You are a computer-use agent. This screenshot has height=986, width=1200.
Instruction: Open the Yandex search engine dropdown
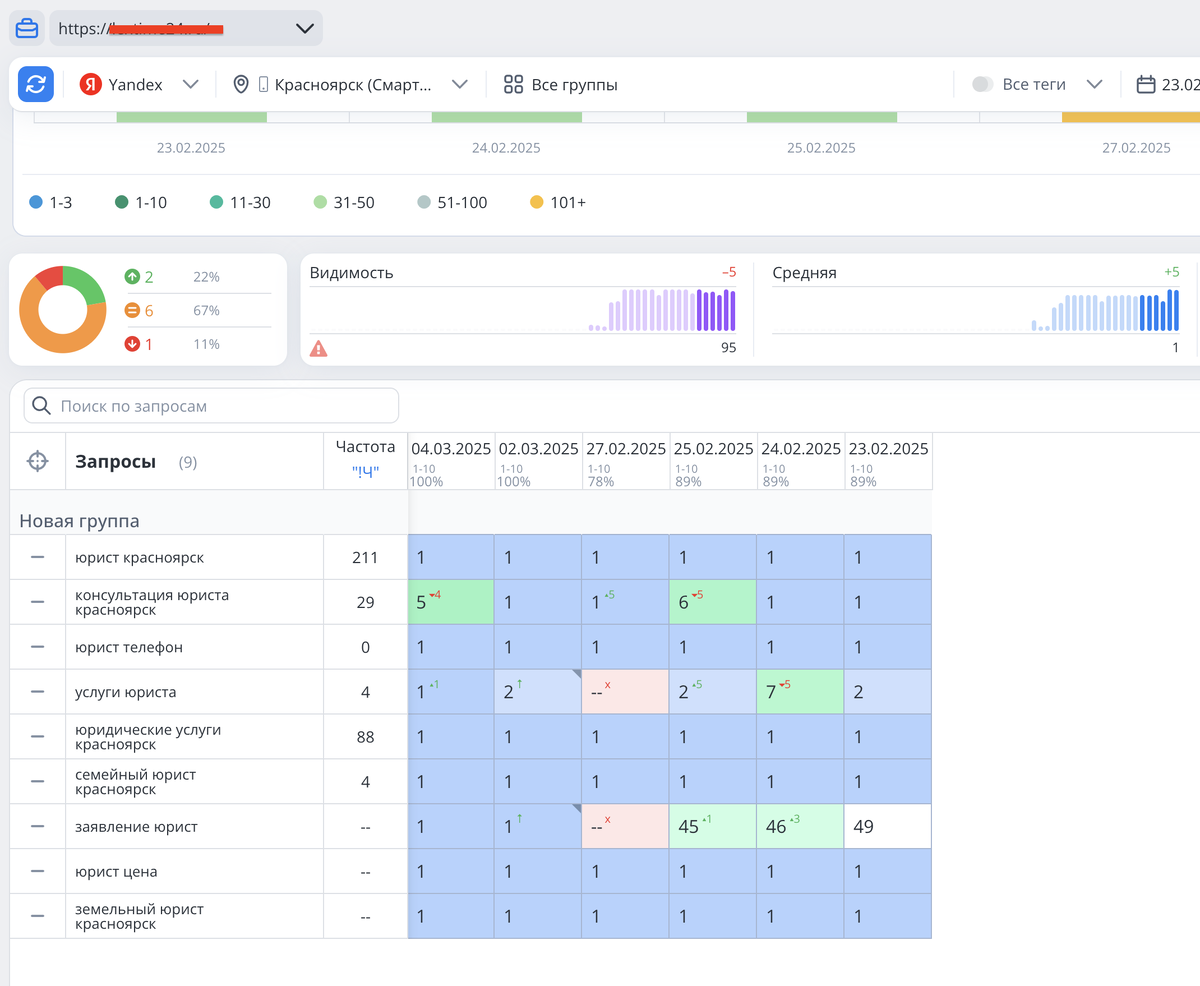(139, 85)
